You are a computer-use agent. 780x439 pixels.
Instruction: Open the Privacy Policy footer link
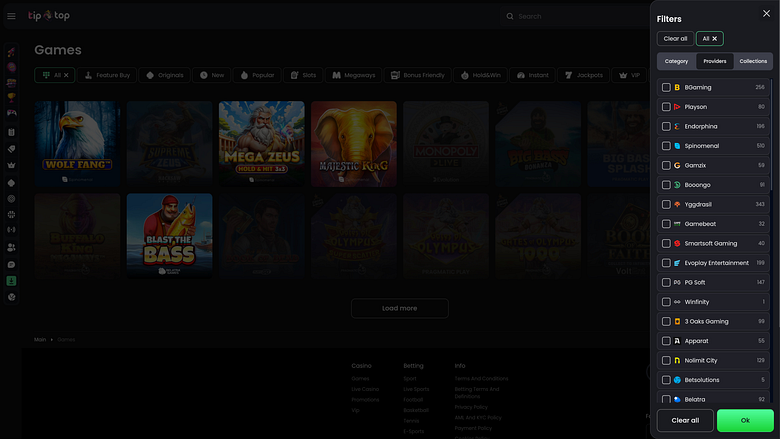click(x=471, y=407)
